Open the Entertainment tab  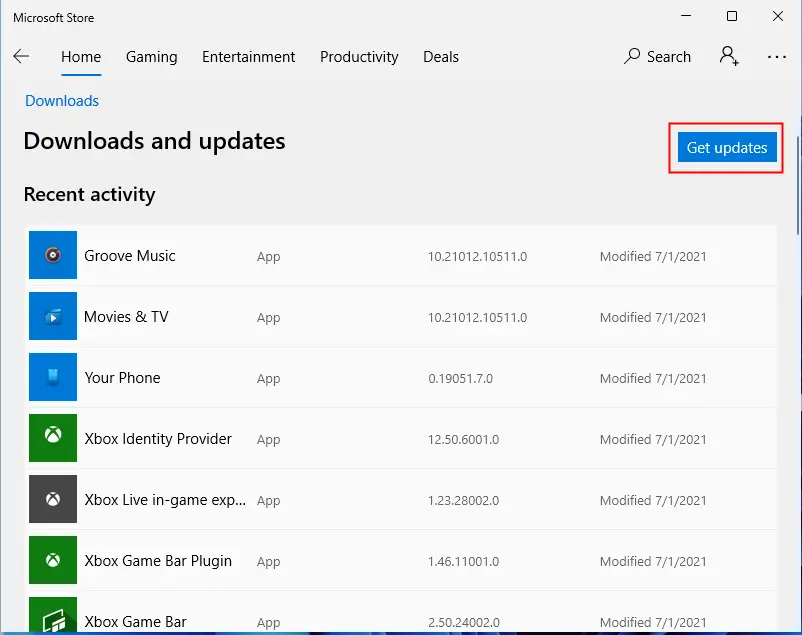click(x=249, y=57)
